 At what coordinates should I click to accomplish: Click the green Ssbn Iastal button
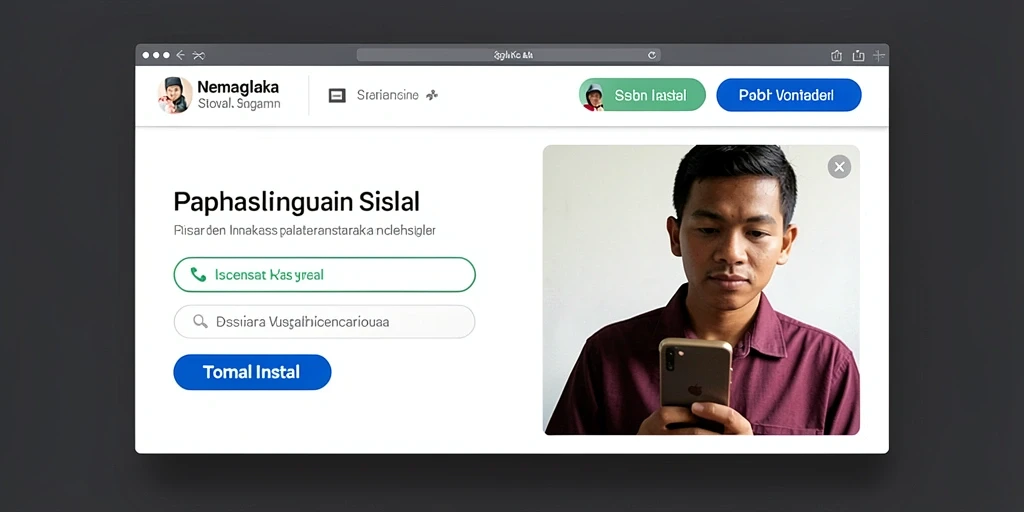(x=642, y=95)
